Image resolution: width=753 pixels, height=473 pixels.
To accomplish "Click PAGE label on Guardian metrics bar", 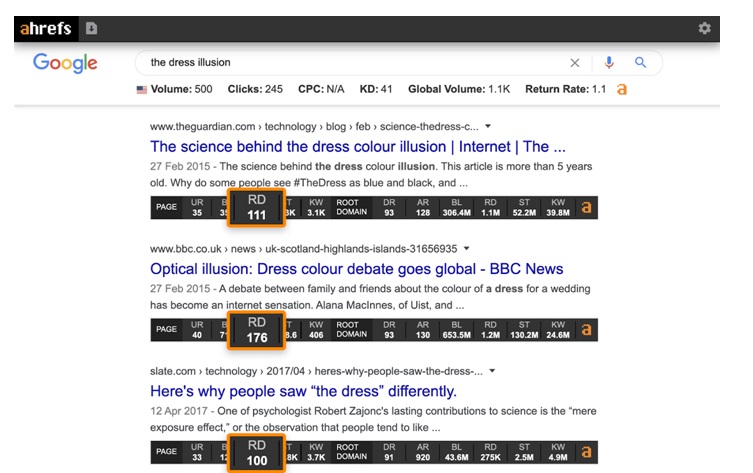I will [x=166, y=207].
